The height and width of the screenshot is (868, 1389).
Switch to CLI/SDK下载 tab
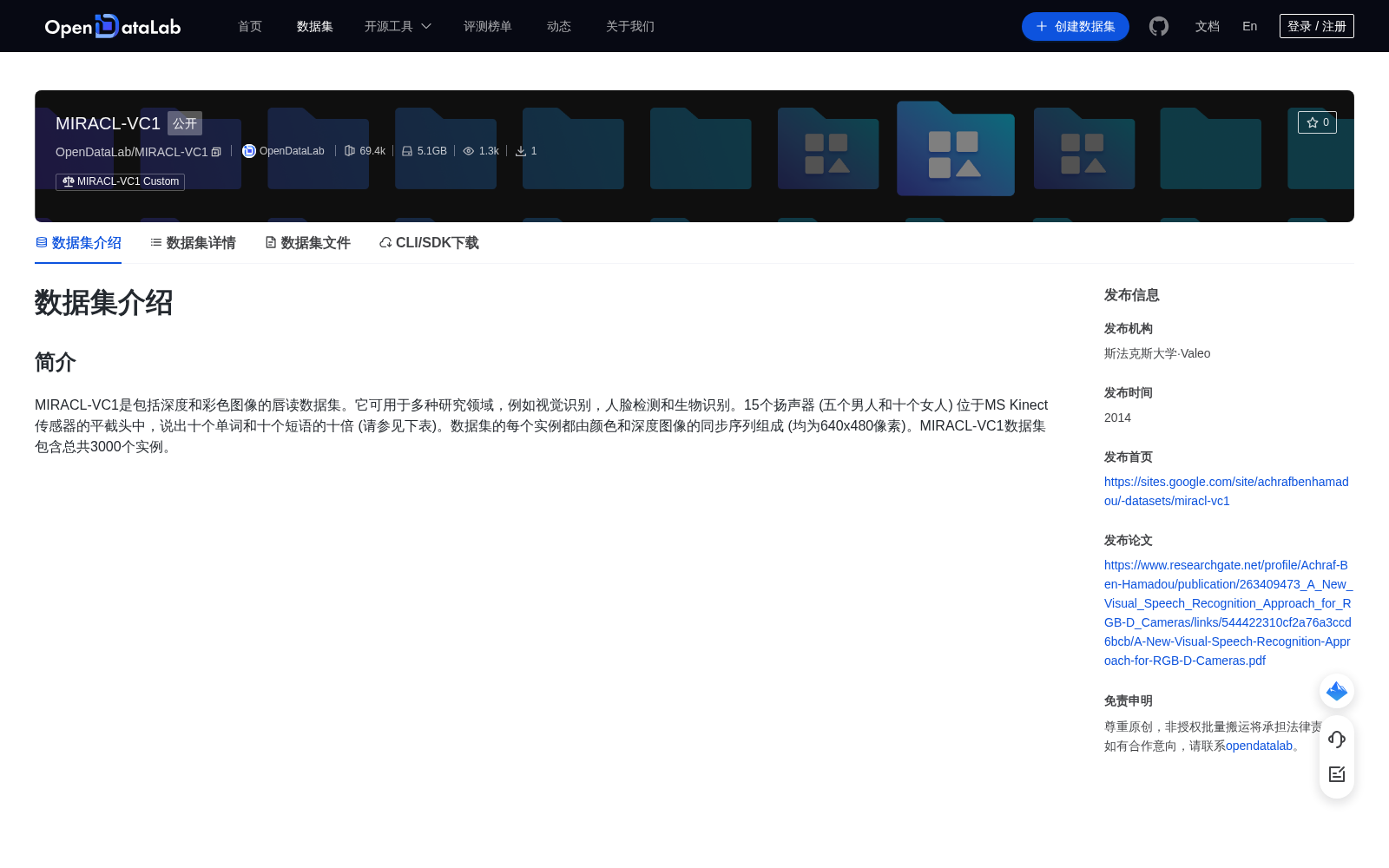pos(429,243)
